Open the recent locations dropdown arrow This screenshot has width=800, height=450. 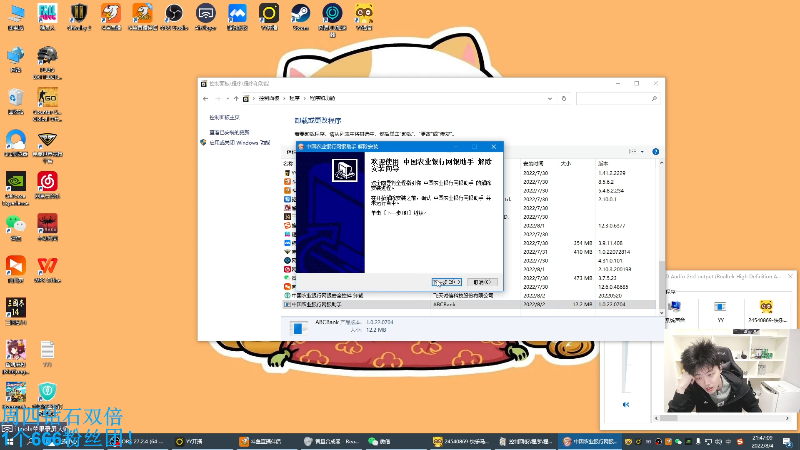pyautogui.click(x=227, y=98)
